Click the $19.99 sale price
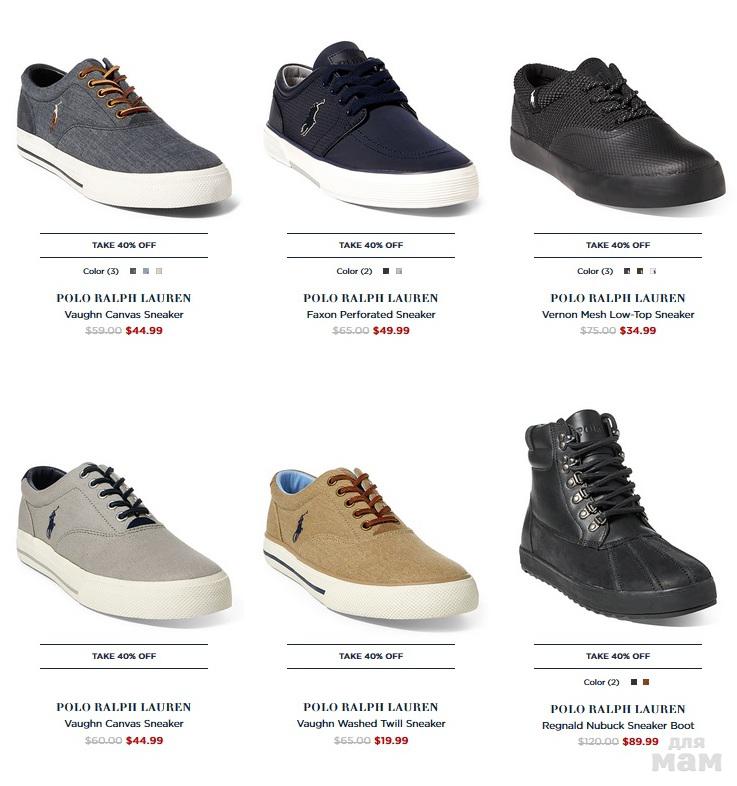Viewport: 737px width, 786px height. [392, 740]
